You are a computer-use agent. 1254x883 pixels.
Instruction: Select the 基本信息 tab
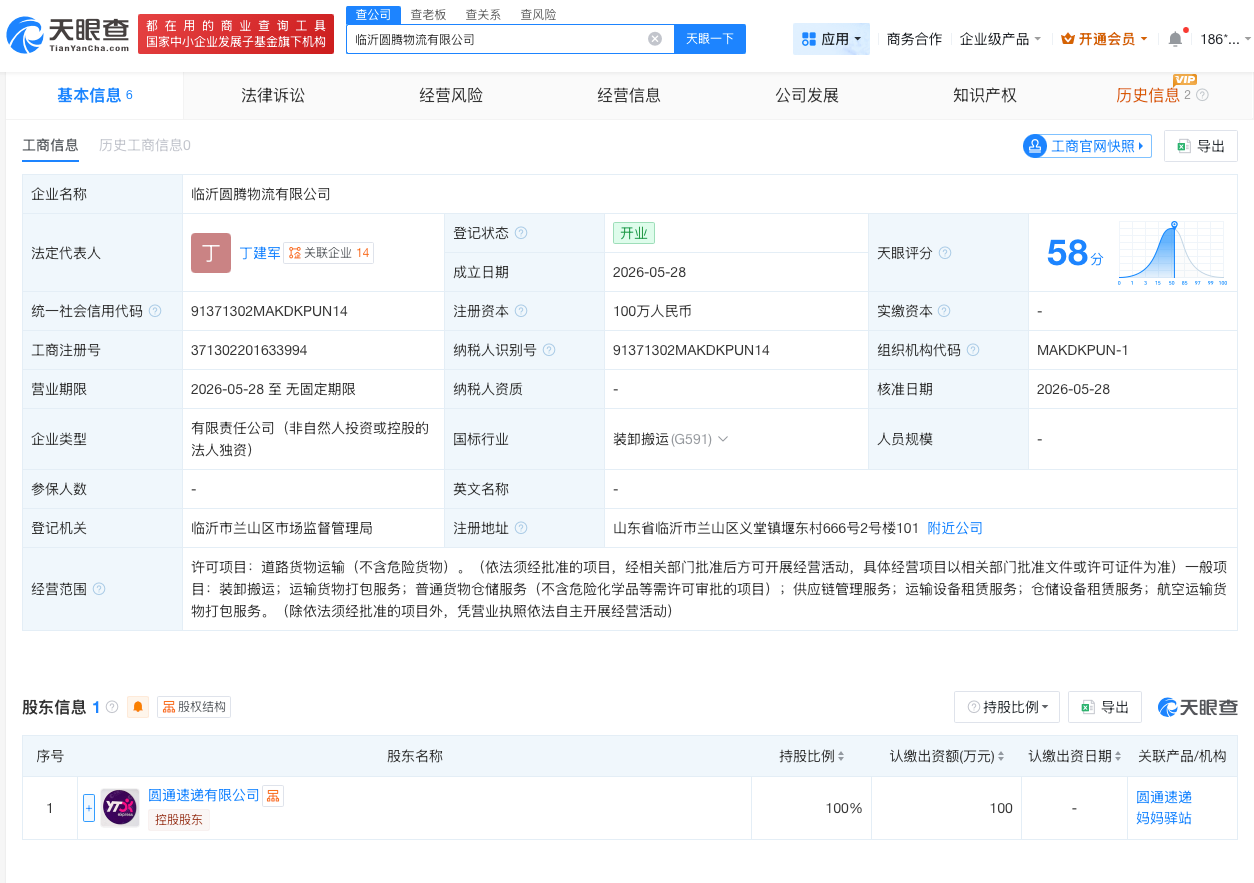[x=95, y=95]
